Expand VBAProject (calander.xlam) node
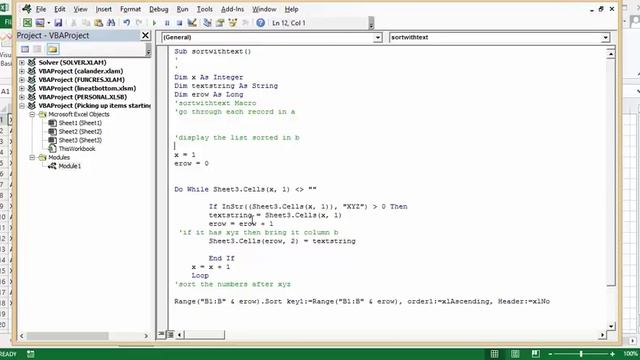Screen dimensions: 640x360 point(22,71)
